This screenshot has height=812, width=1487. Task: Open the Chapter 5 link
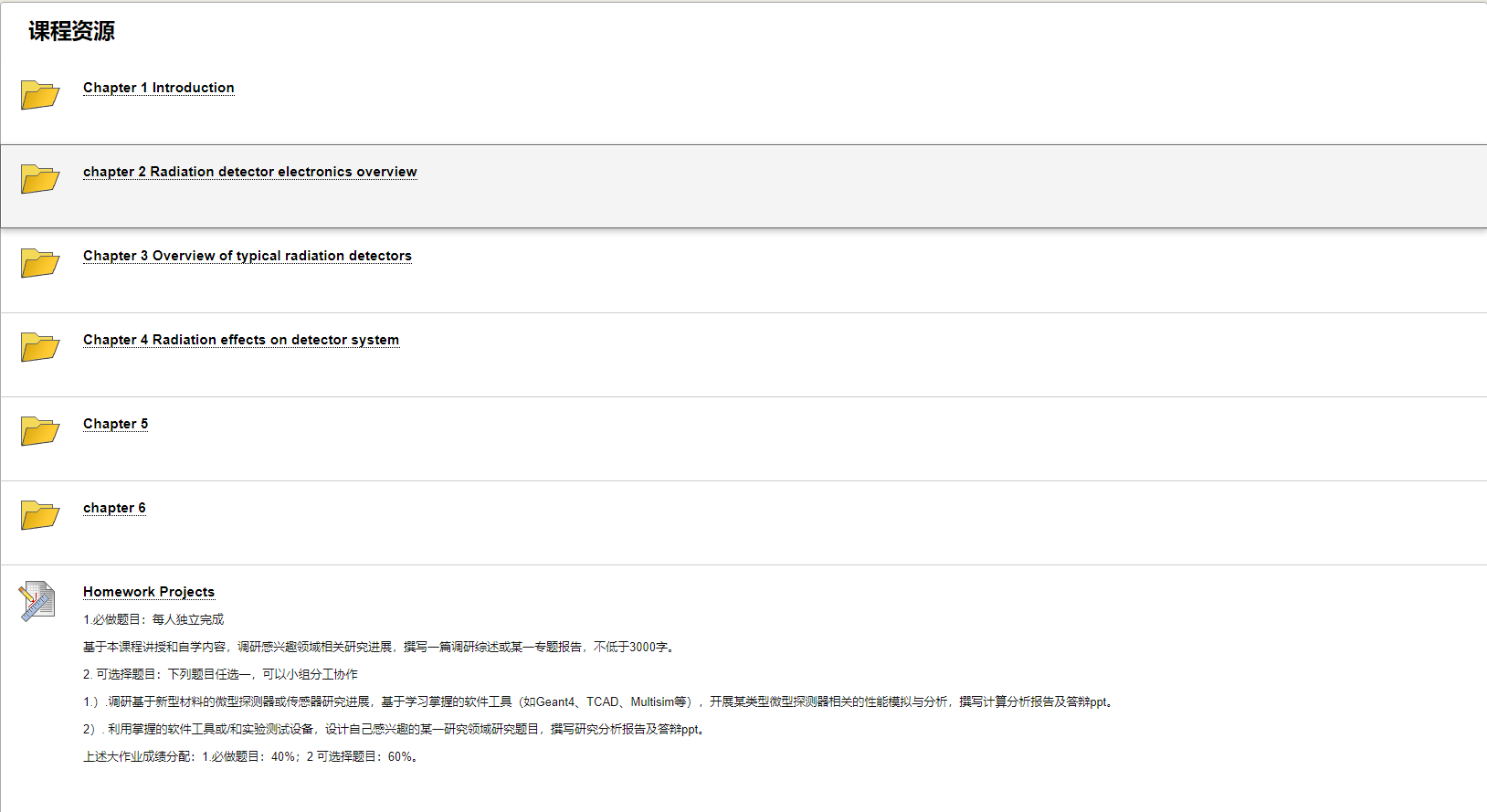click(x=115, y=424)
